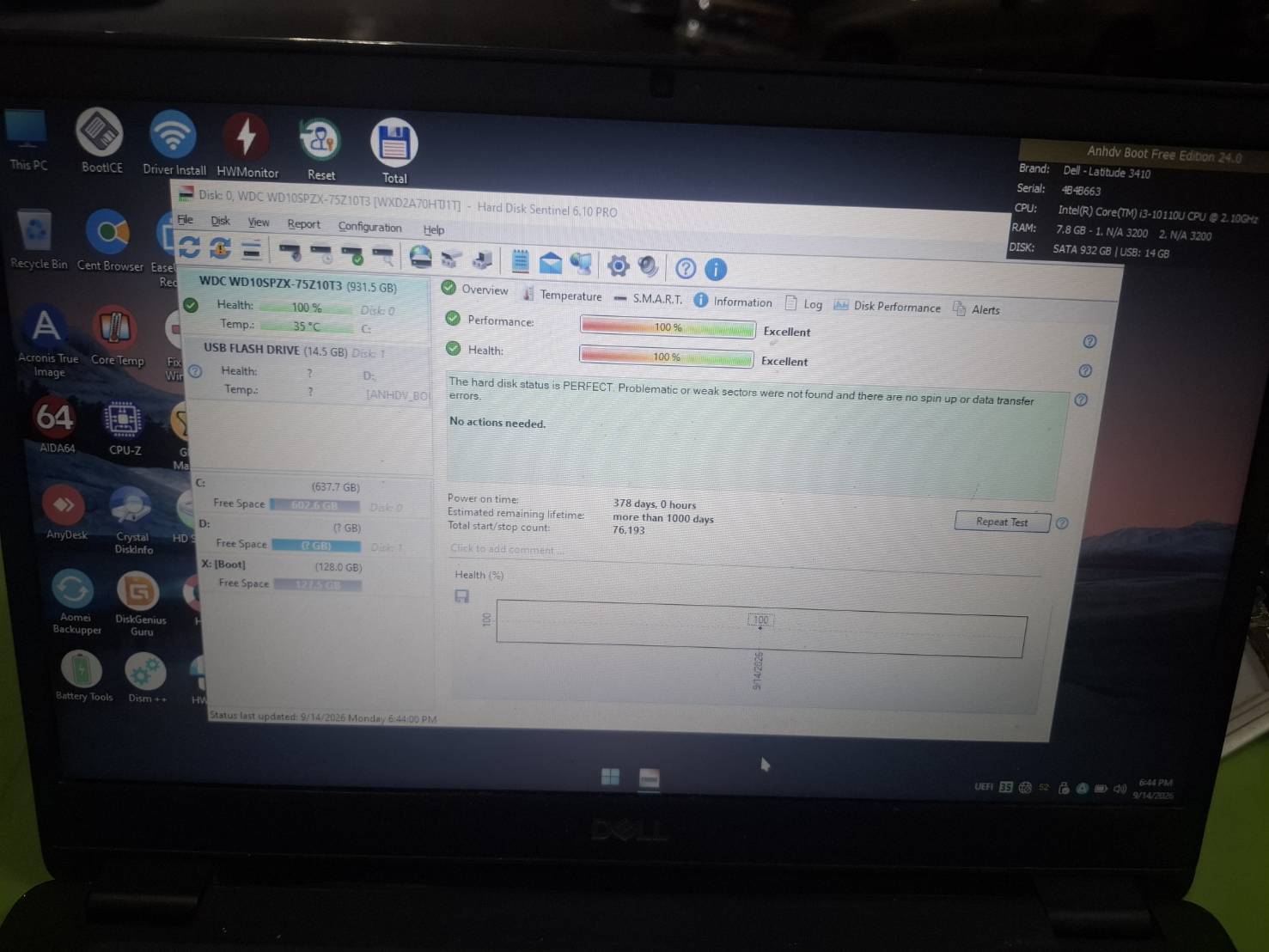The width and height of the screenshot is (1269, 952).
Task: Switch to the Temperature tab
Action: [x=562, y=295]
